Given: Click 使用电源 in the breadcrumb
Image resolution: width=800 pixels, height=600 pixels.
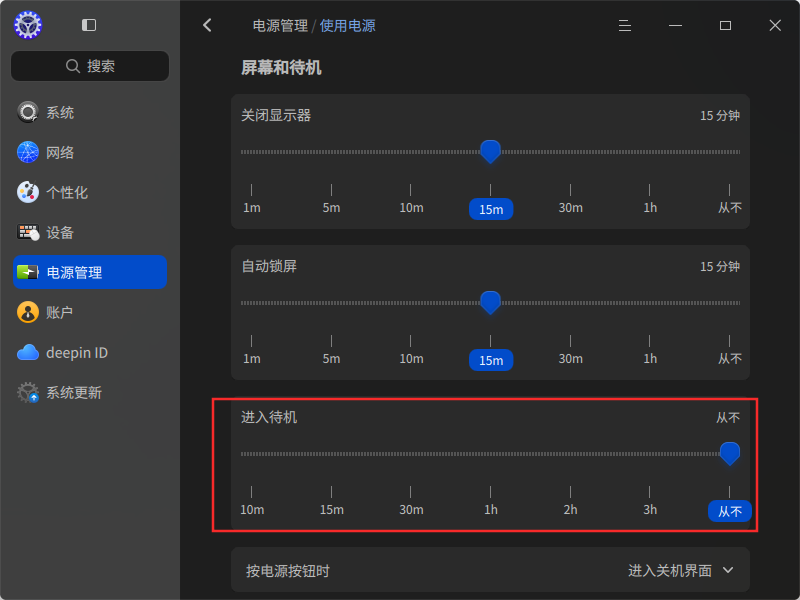Looking at the screenshot, I should tap(347, 26).
